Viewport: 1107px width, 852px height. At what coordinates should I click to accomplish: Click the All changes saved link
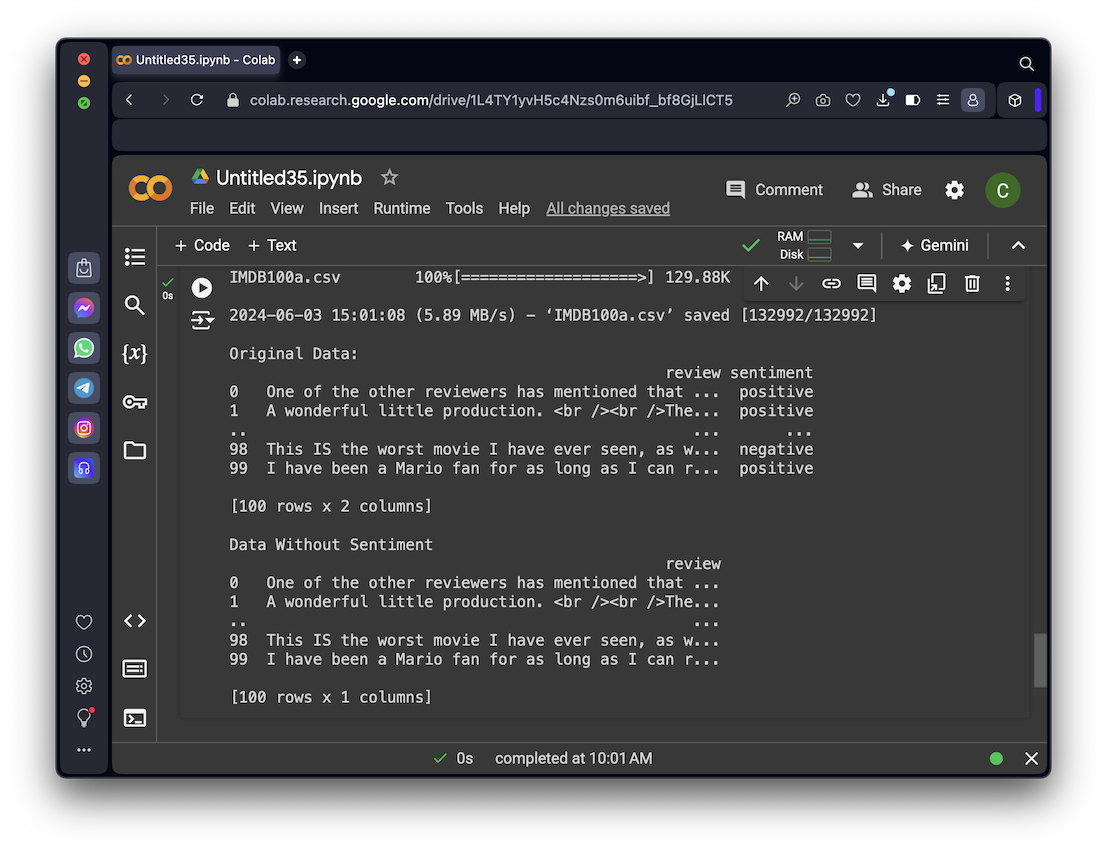pos(607,208)
